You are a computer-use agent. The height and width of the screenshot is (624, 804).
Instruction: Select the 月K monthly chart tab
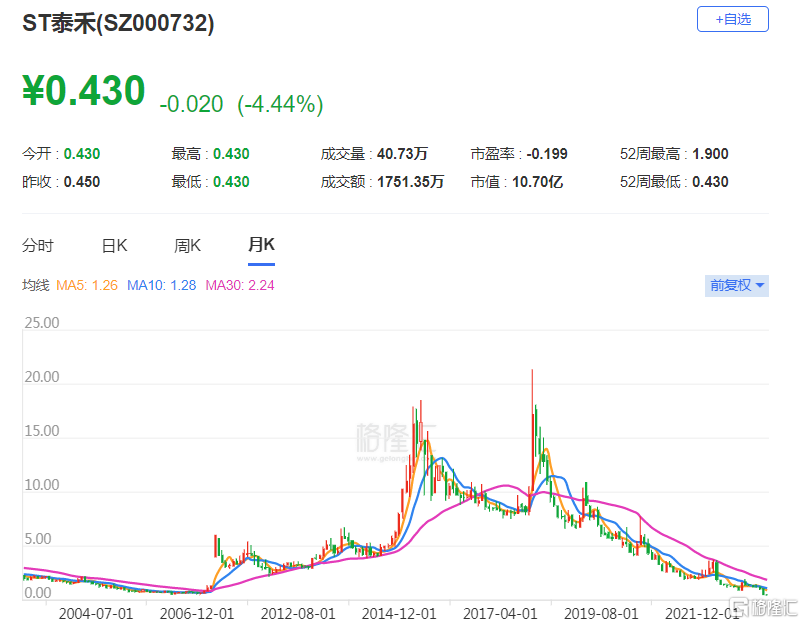pyautogui.click(x=261, y=245)
